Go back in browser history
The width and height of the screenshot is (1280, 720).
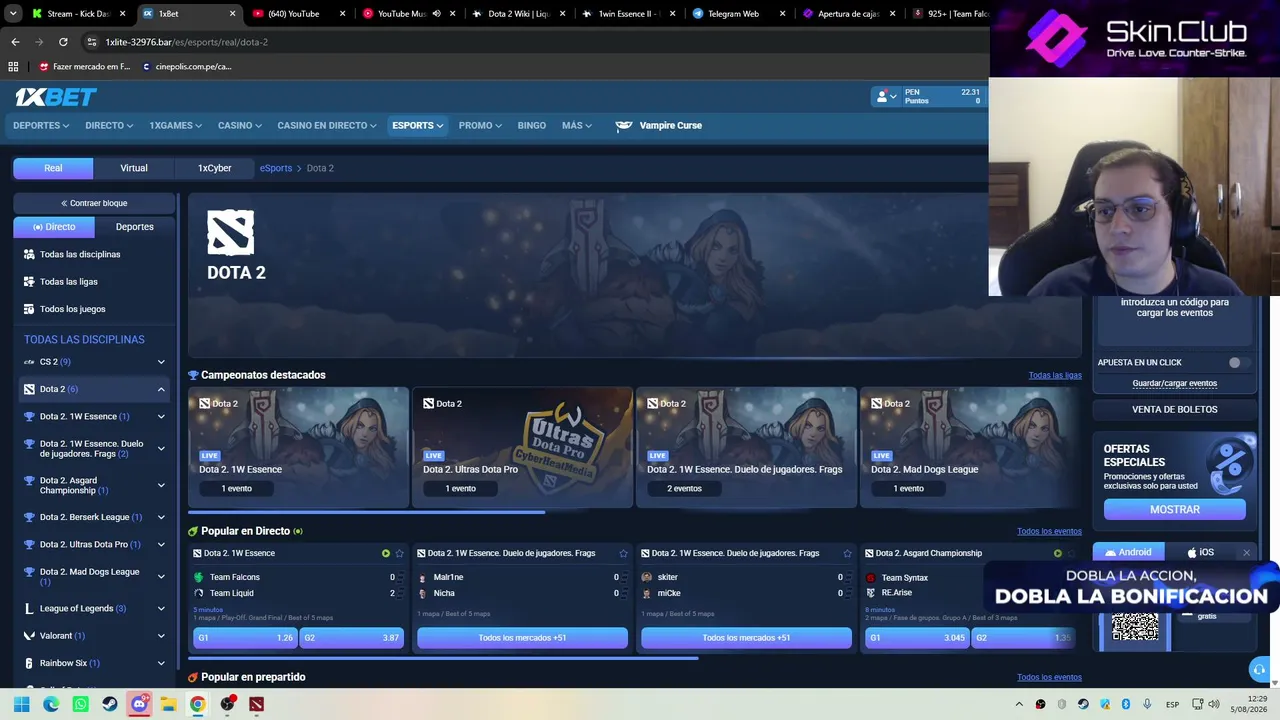point(15,42)
